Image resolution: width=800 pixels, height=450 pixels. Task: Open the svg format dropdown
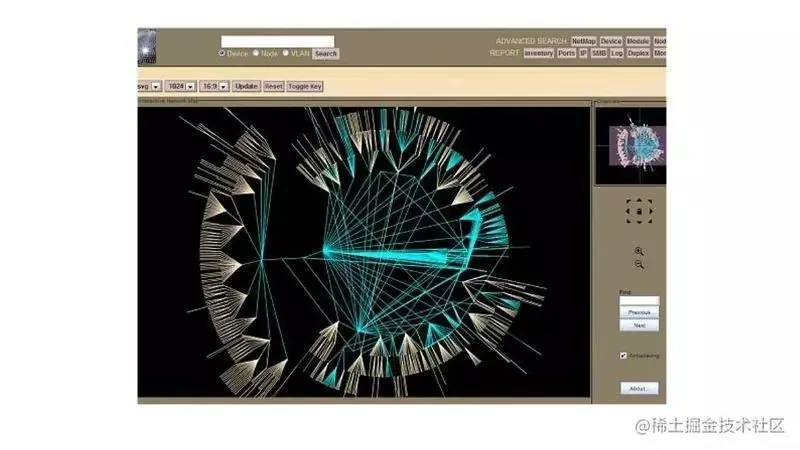pos(150,87)
